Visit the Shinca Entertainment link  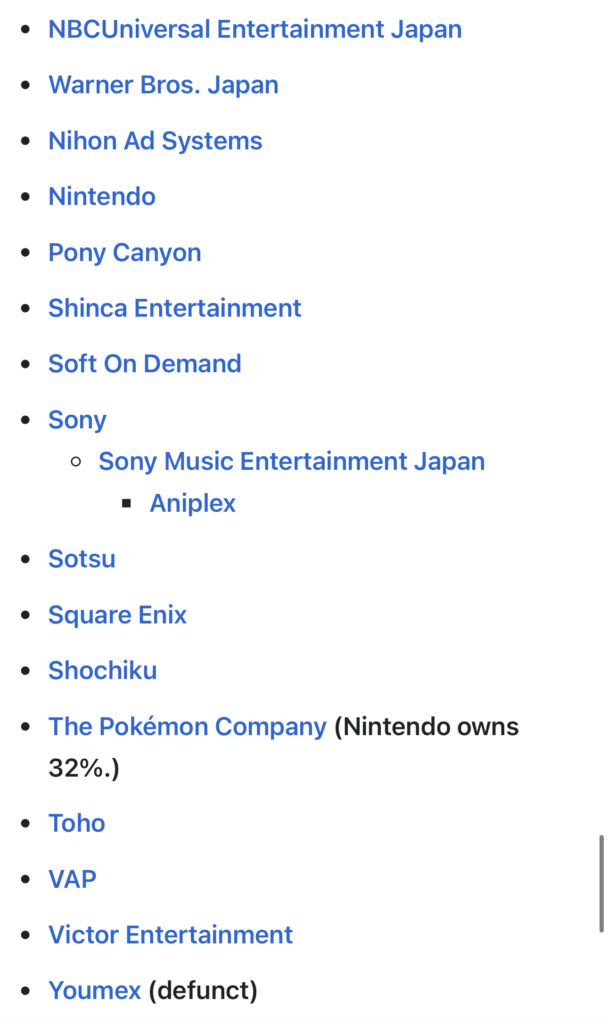pyautogui.click(x=174, y=308)
